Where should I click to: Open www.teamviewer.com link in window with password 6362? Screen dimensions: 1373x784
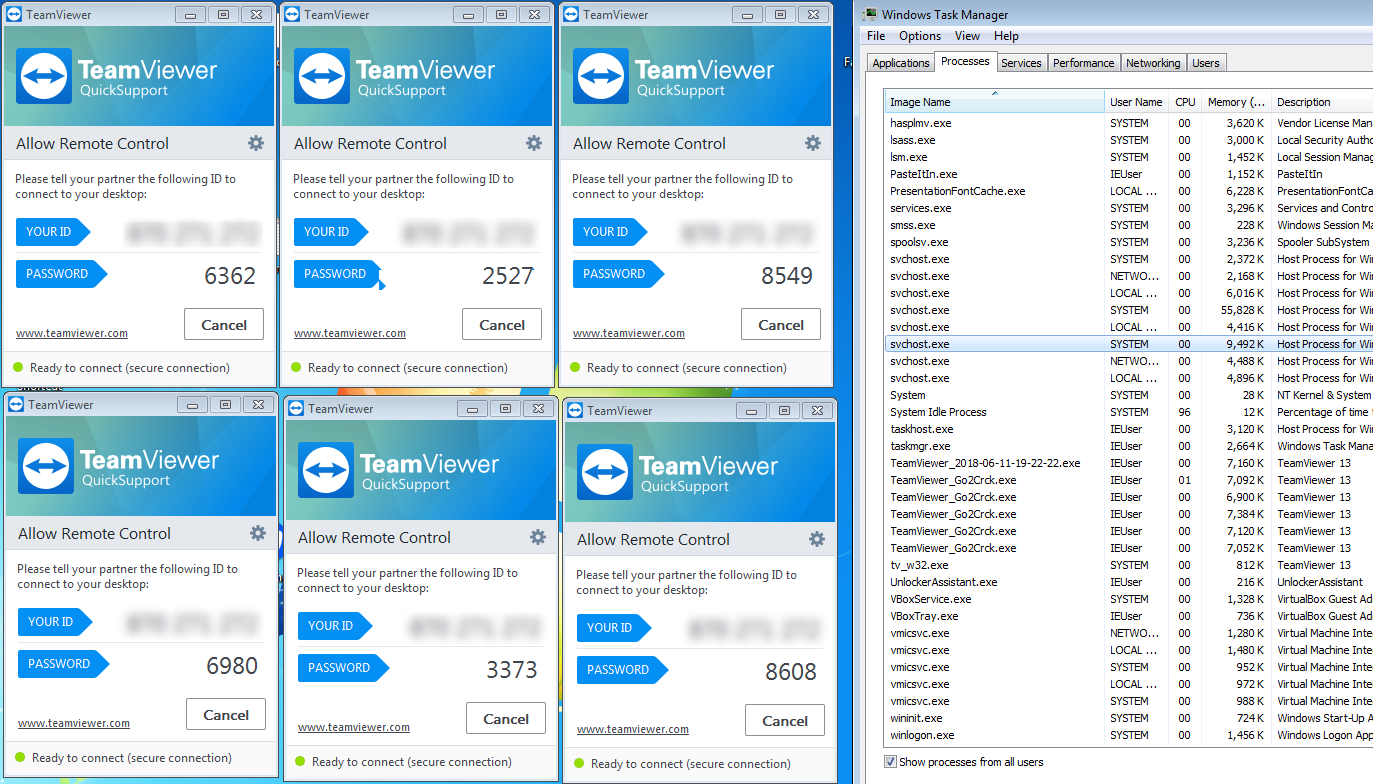[x=72, y=333]
